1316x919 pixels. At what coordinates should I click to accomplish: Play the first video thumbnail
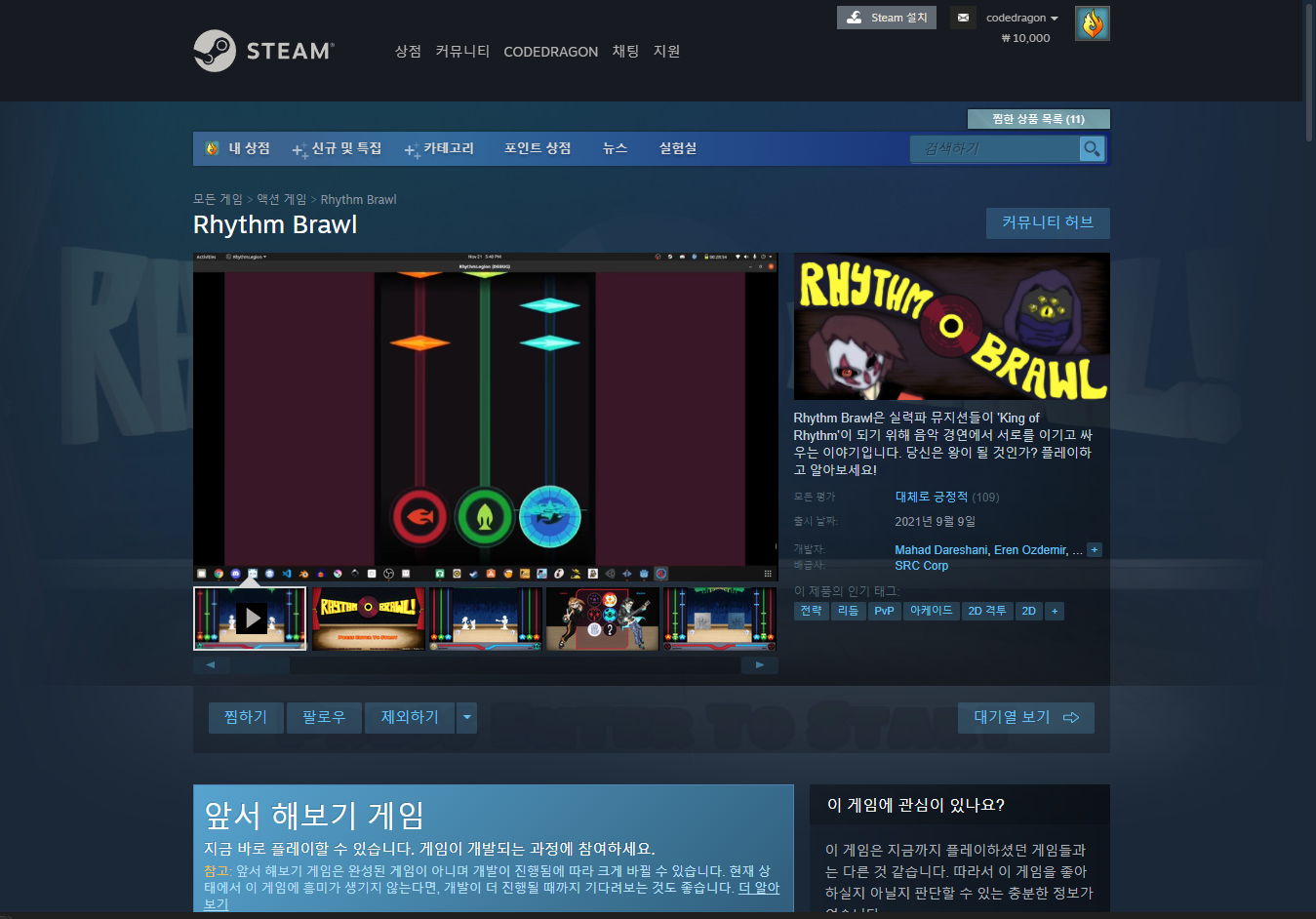click(x=250, y=619)
